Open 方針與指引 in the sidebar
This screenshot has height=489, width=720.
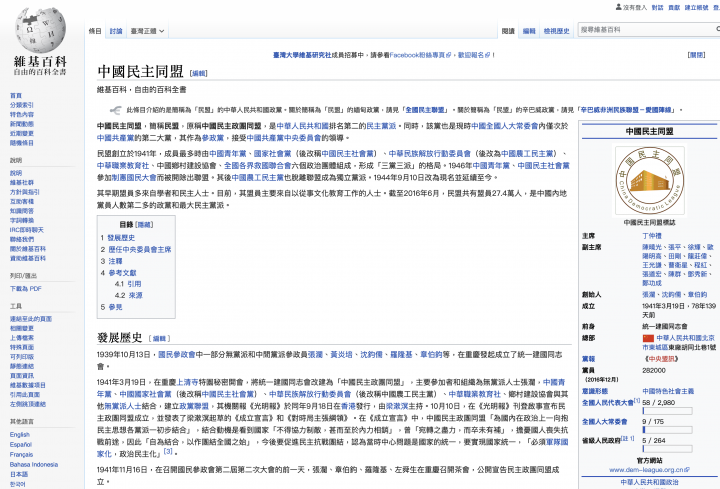(x=25, y=192)
